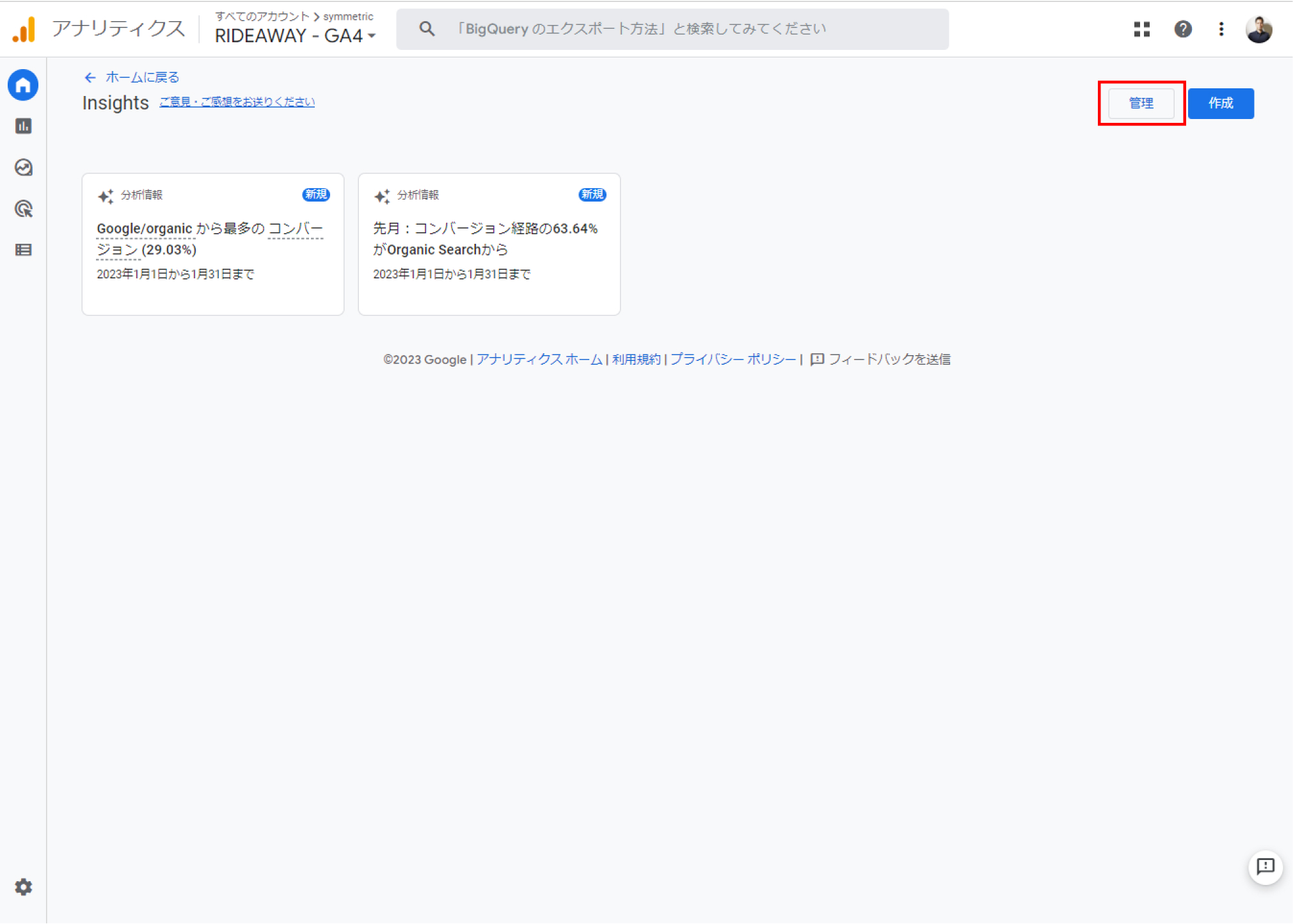1293x924 pixels.
Task: Open the Admin gear icon
Action: pos(24,887)
